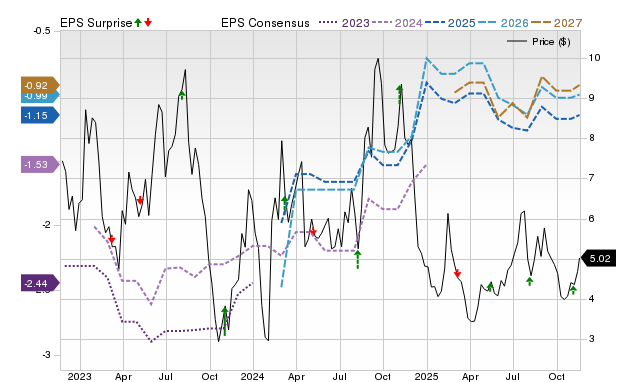
Task: Toggle the 2023 consensus legend entry
Action: pos(344,23)
